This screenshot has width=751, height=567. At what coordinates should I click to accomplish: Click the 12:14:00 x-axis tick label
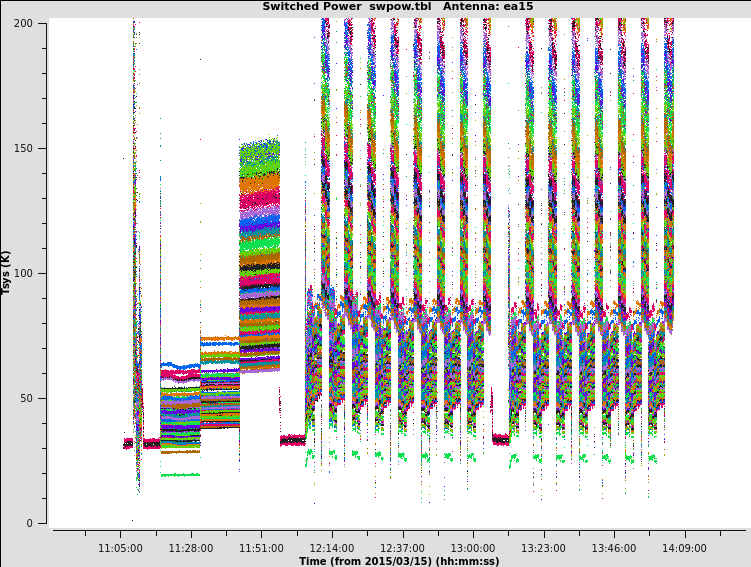[x=331, y=548]
